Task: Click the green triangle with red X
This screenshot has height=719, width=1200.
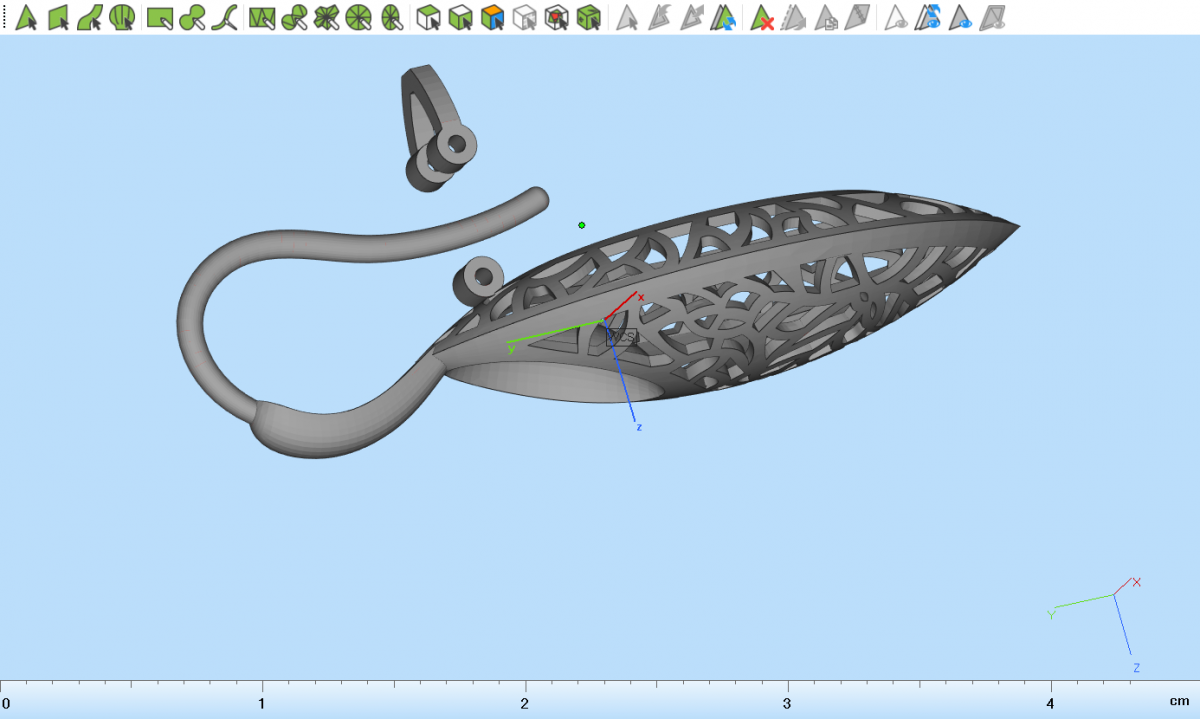Action: click(x=763, y=17)
